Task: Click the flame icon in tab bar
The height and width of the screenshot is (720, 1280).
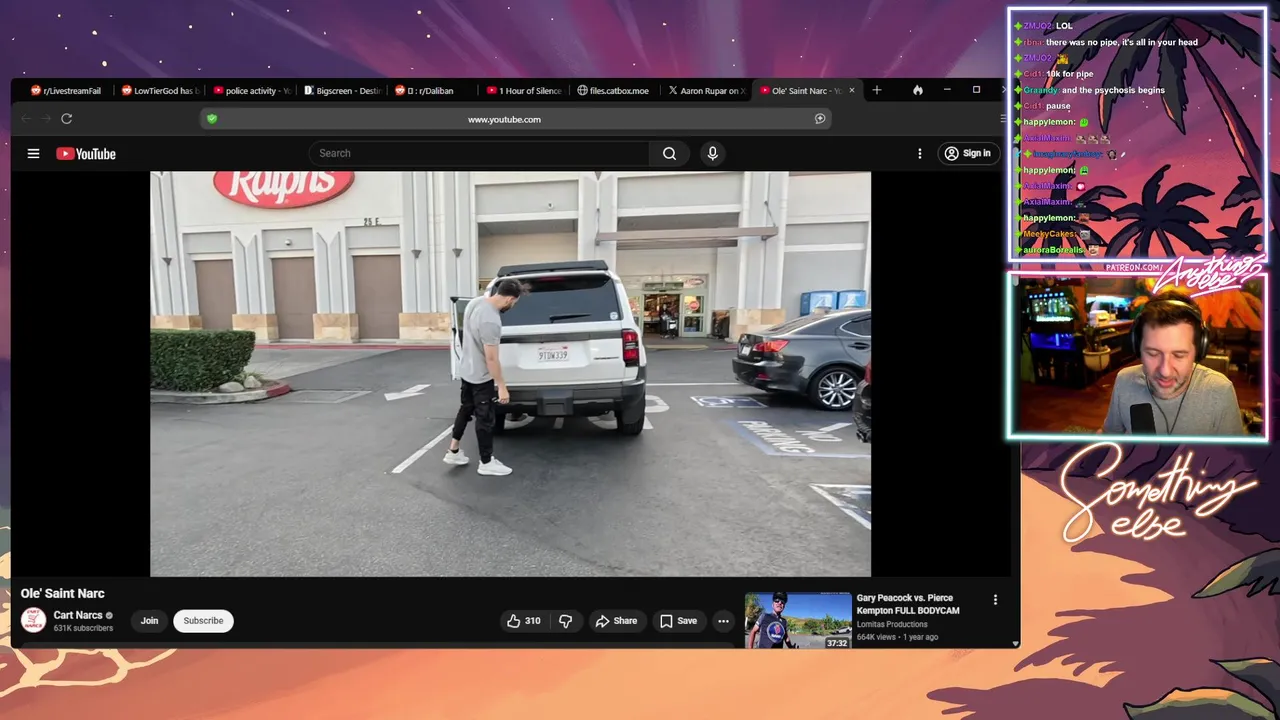Action: point(918,90)
